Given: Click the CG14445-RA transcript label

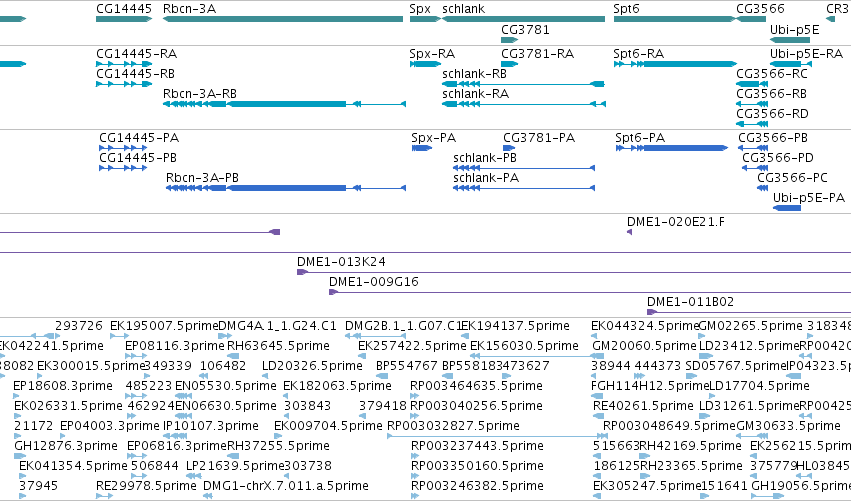Looking at the screenshot, I should pyautogui.click(x=136, y=54).
